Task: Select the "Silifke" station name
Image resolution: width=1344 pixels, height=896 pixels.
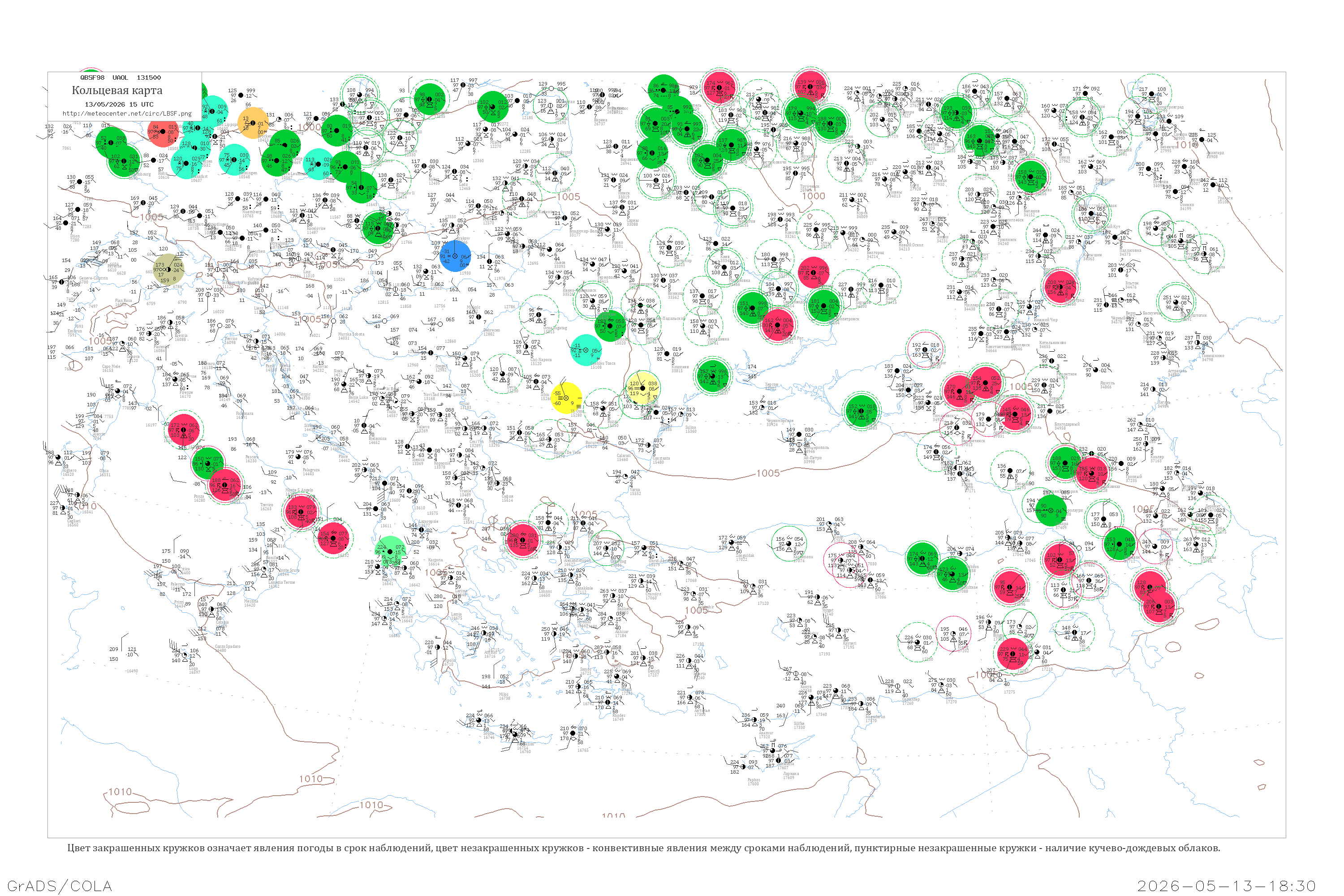Action: coord(799,724)
